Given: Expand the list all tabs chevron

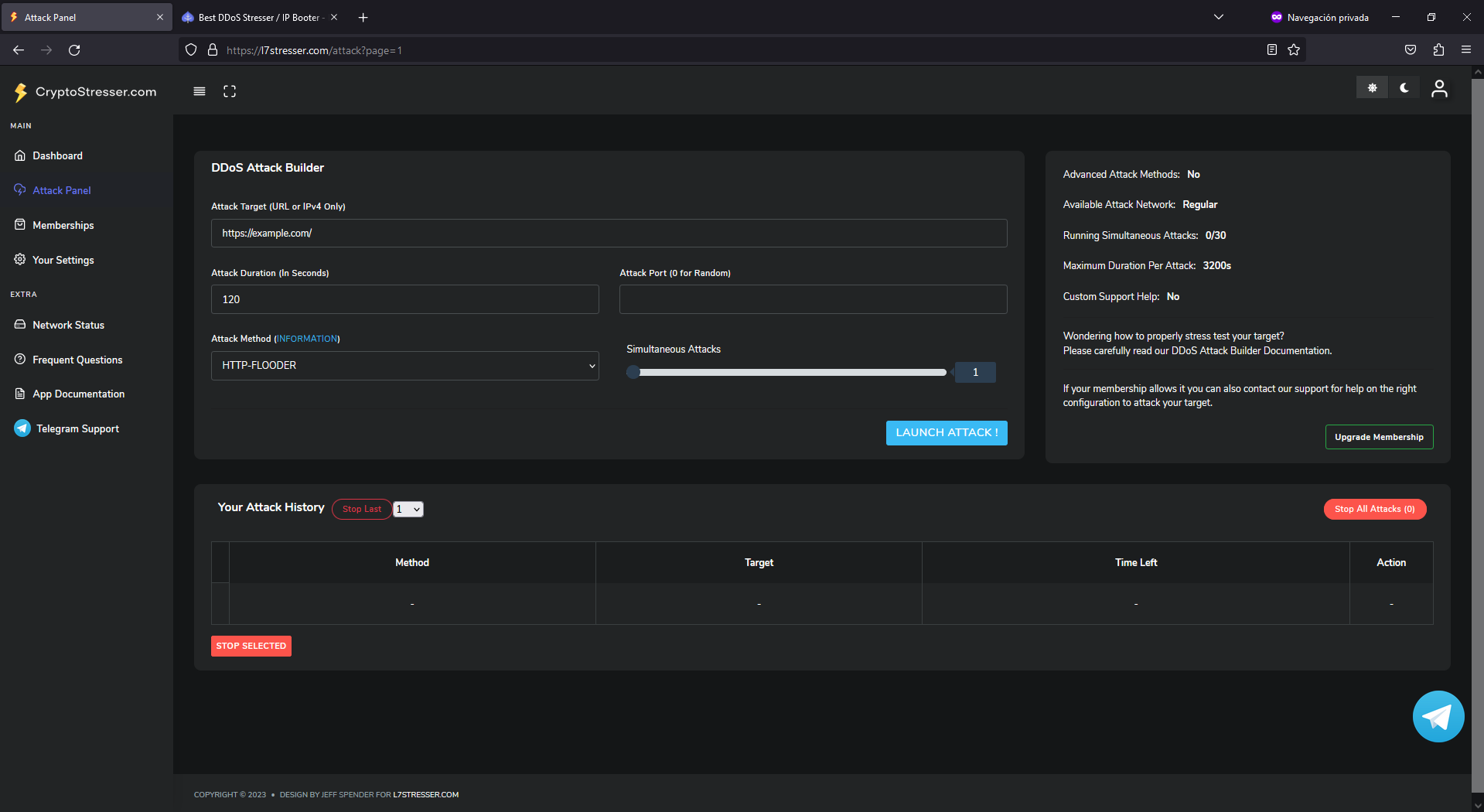Looking at the screenshot, I should click(1218, 17).
